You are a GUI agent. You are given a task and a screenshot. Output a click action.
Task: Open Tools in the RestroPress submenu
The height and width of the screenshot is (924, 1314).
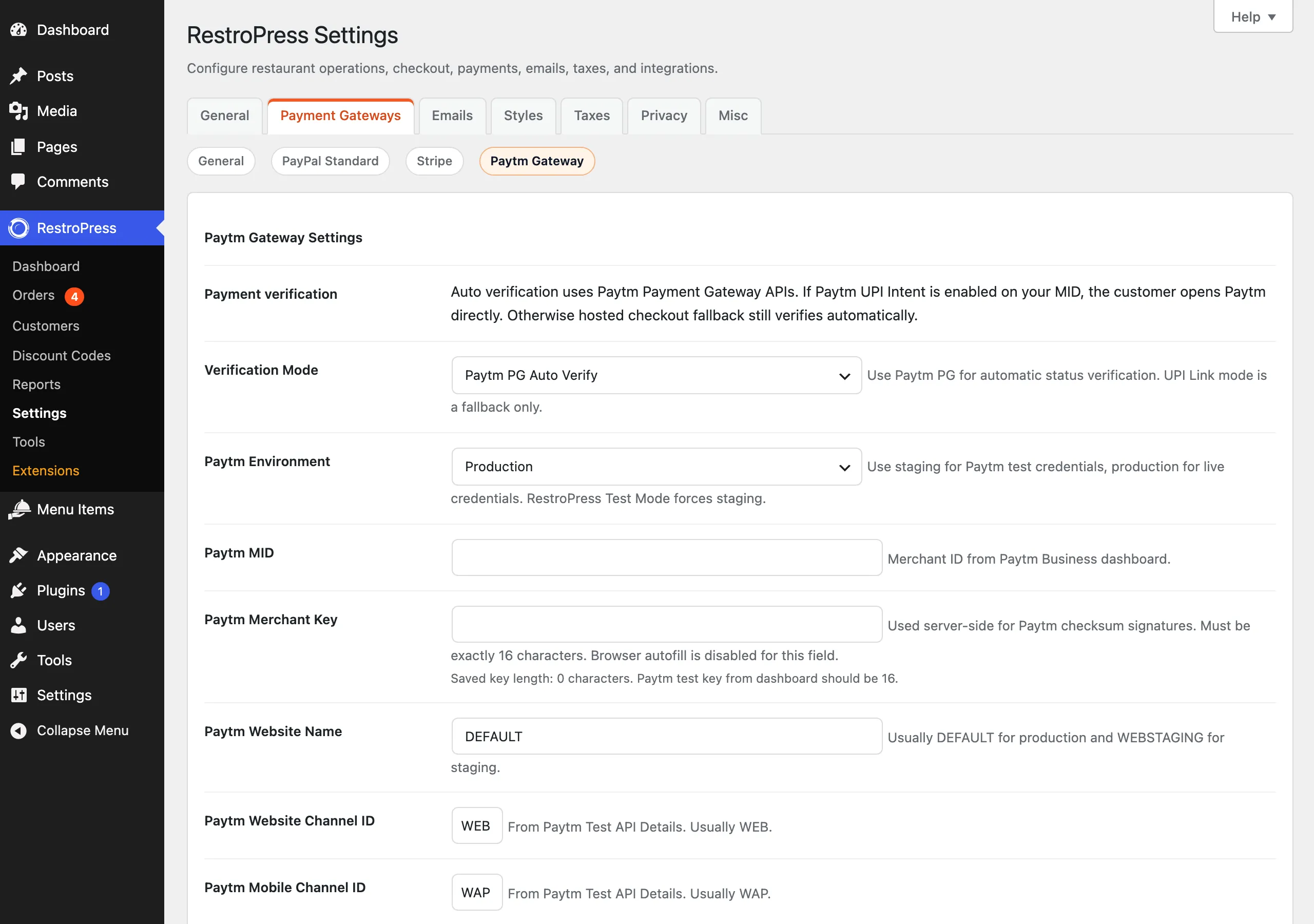[x=29, y=442]
